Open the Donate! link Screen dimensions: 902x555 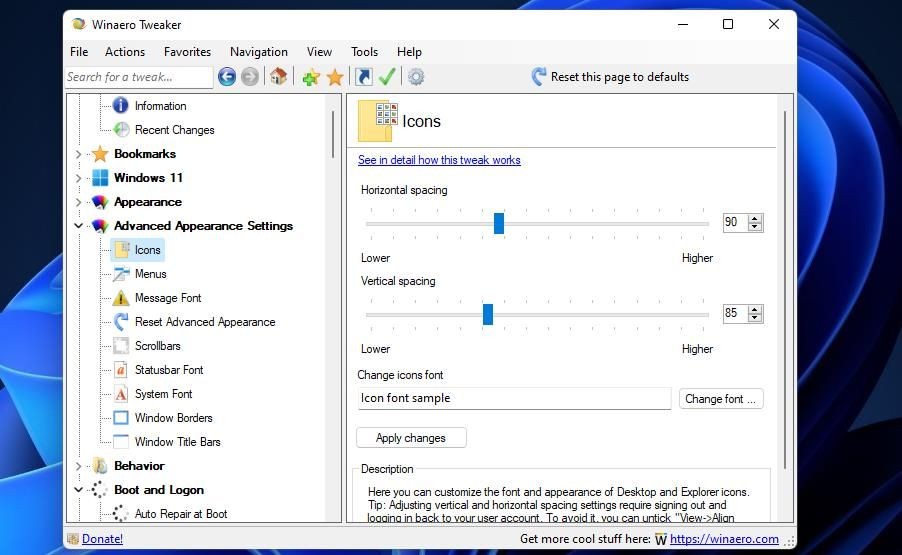coord(102,539)
